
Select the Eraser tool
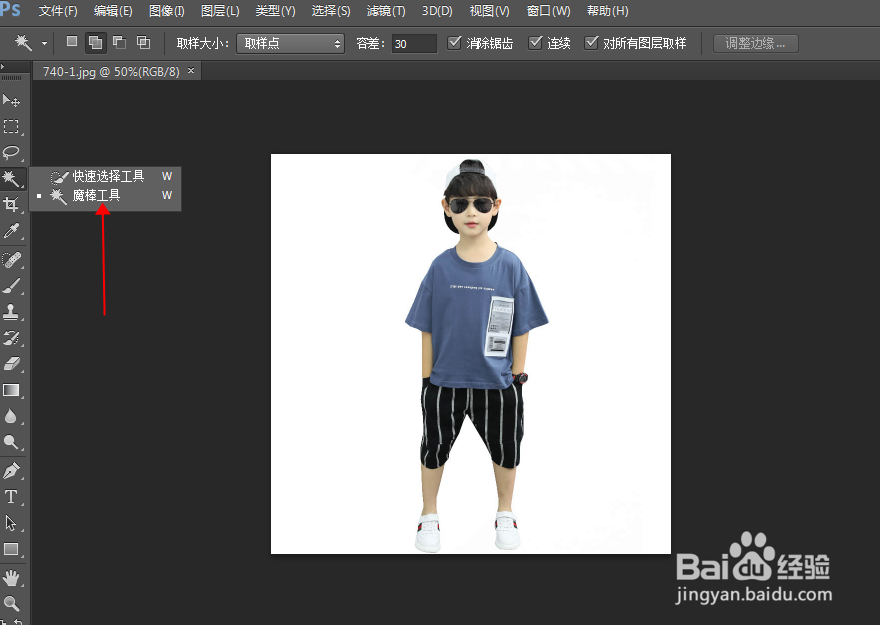point(11,364)
